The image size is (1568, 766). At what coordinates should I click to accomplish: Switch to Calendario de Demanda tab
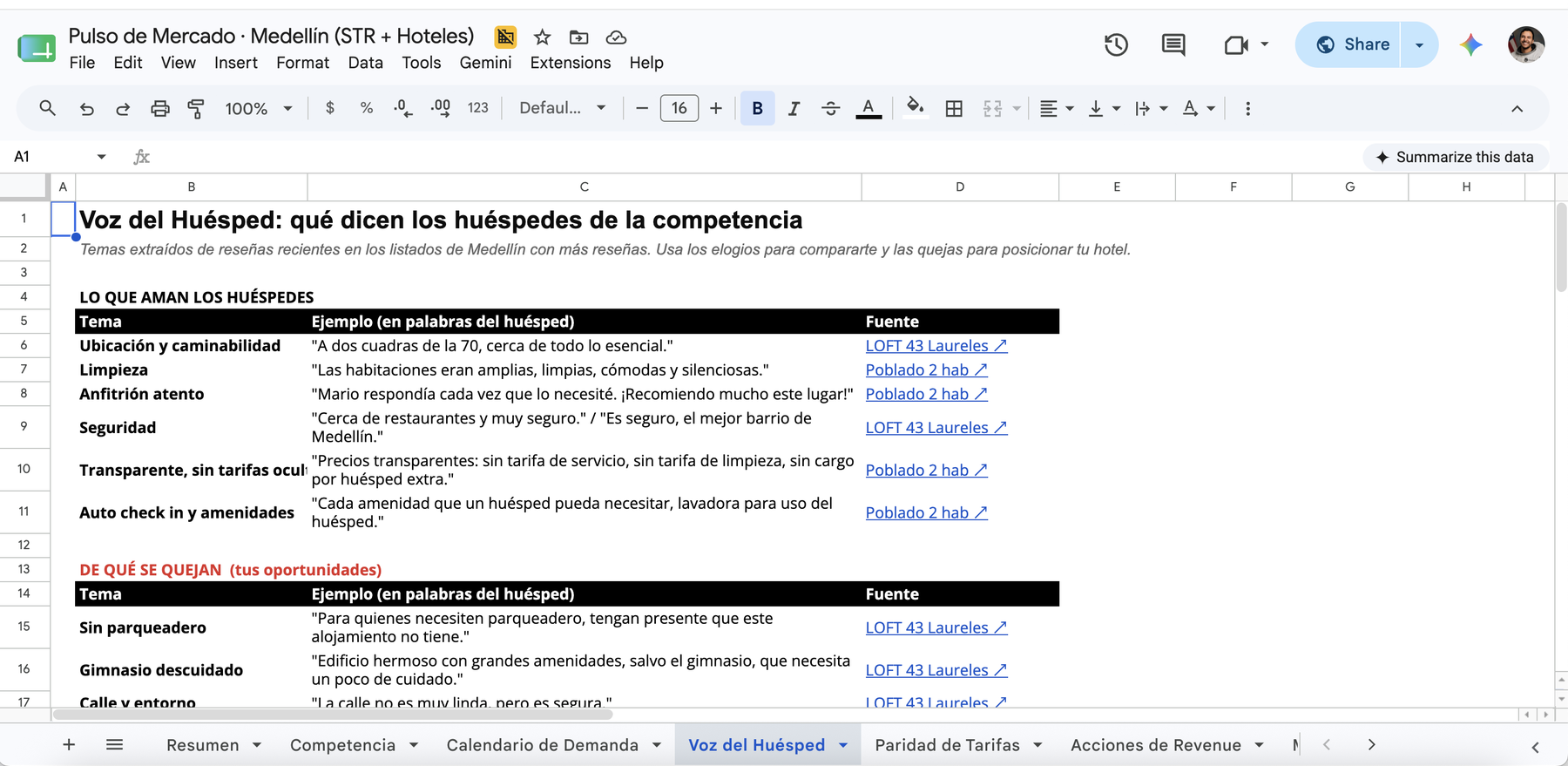coord(542,745)
